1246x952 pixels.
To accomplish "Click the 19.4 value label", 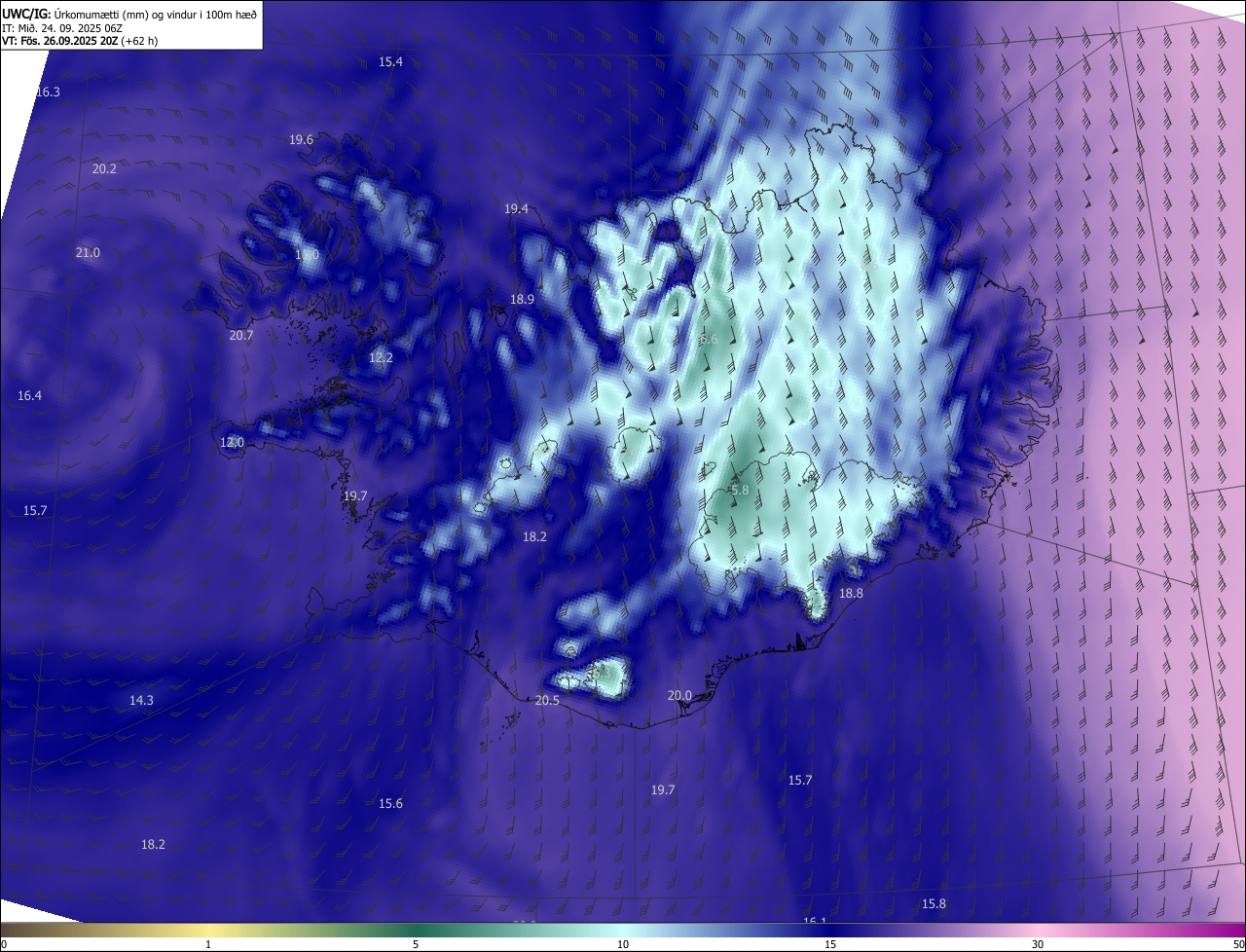I will coord(516,209).
